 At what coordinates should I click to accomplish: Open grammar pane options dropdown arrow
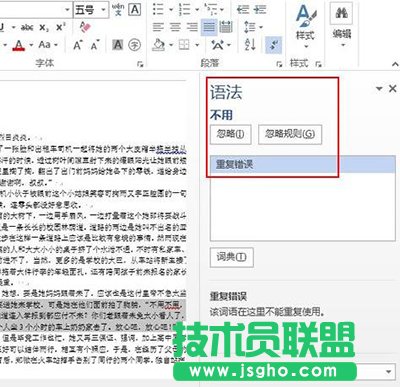pyautogui.click(x=379, y=88)
